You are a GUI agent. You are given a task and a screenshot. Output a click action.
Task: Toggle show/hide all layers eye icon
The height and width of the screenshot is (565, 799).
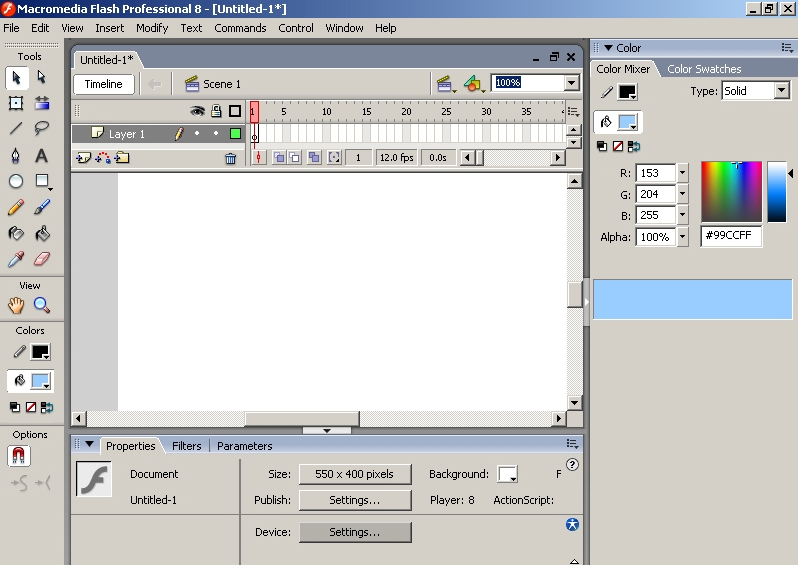tap(197, 111)
